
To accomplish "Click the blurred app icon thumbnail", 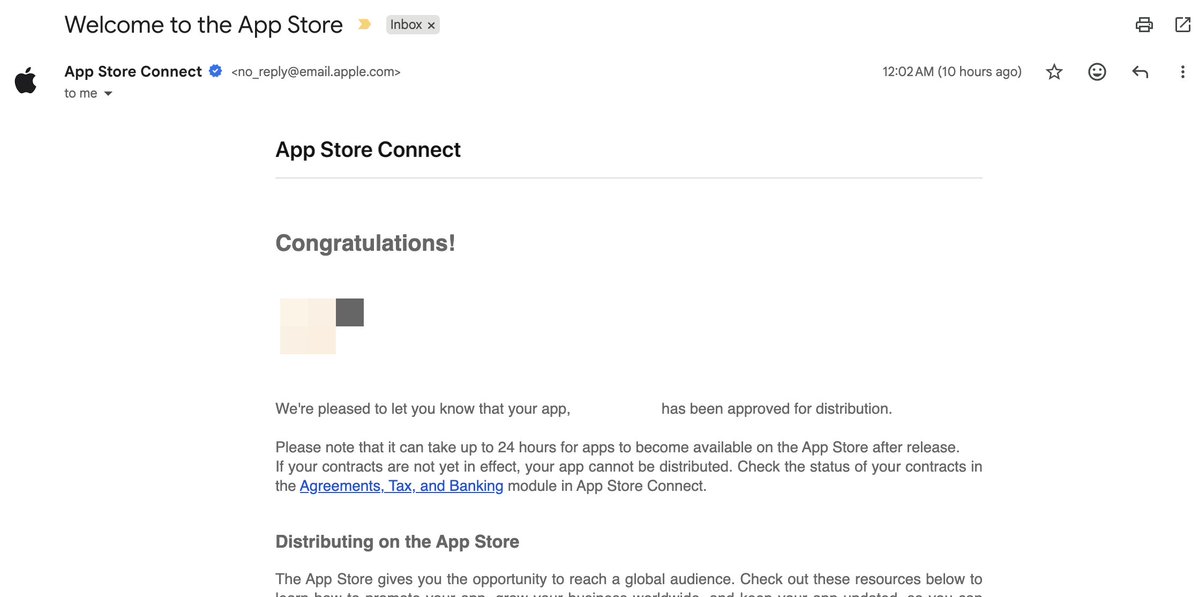I will click(321, 326).
